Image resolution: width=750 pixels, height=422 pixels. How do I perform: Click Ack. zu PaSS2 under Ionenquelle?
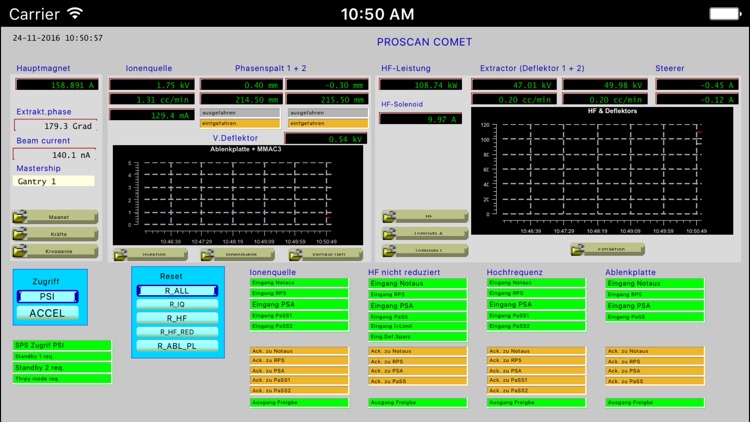click(x=299, y=390)
